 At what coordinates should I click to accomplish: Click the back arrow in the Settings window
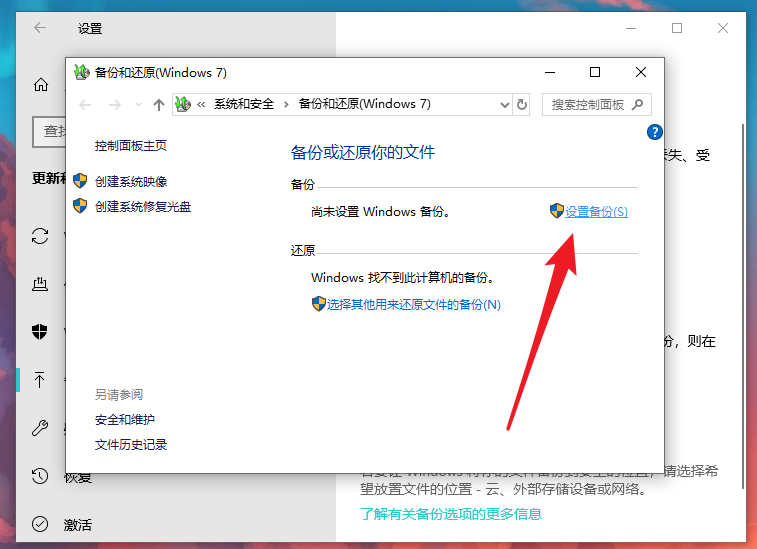click(x=40, y=28)
